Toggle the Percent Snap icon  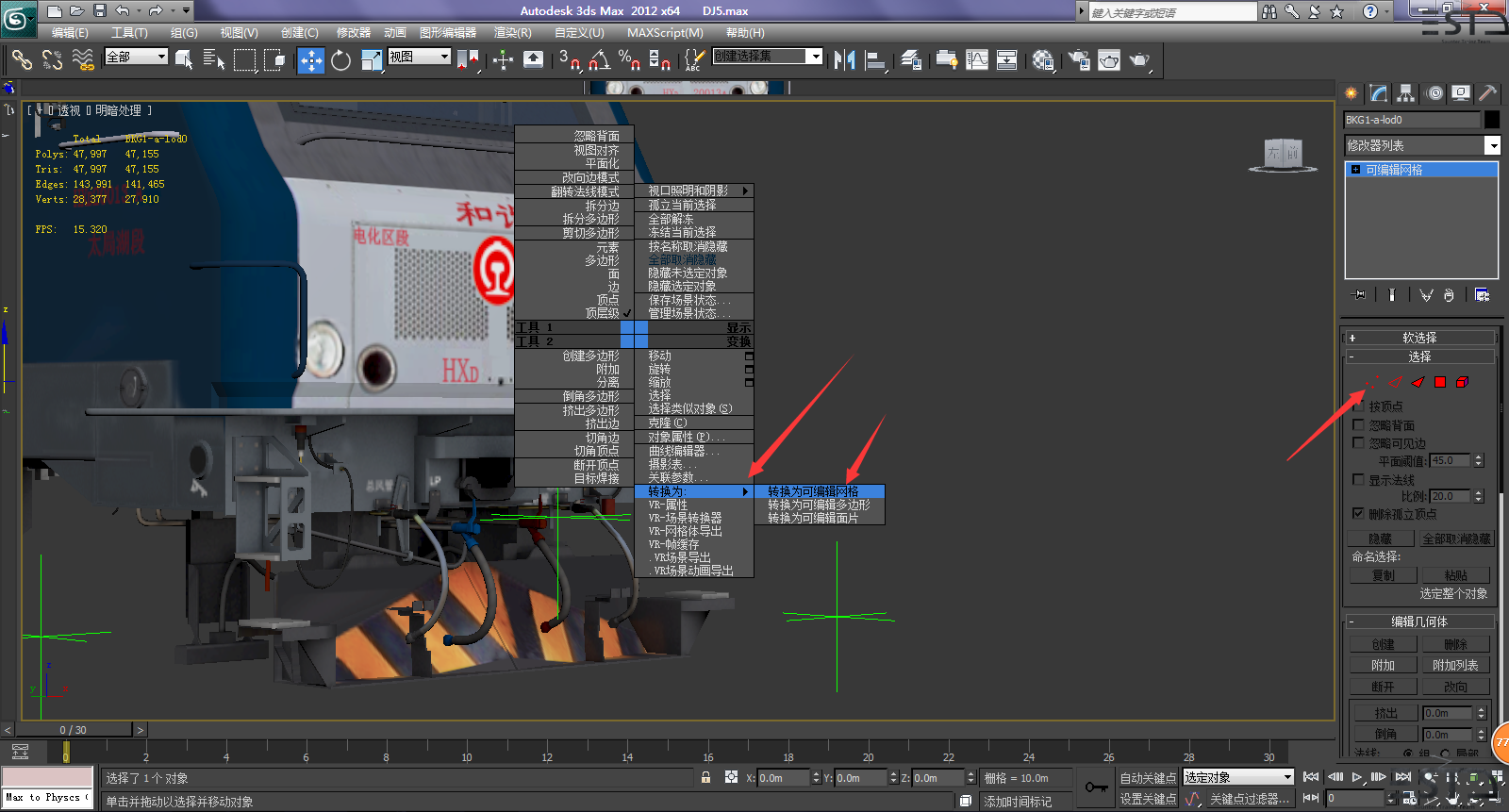(x=630, y=60)
